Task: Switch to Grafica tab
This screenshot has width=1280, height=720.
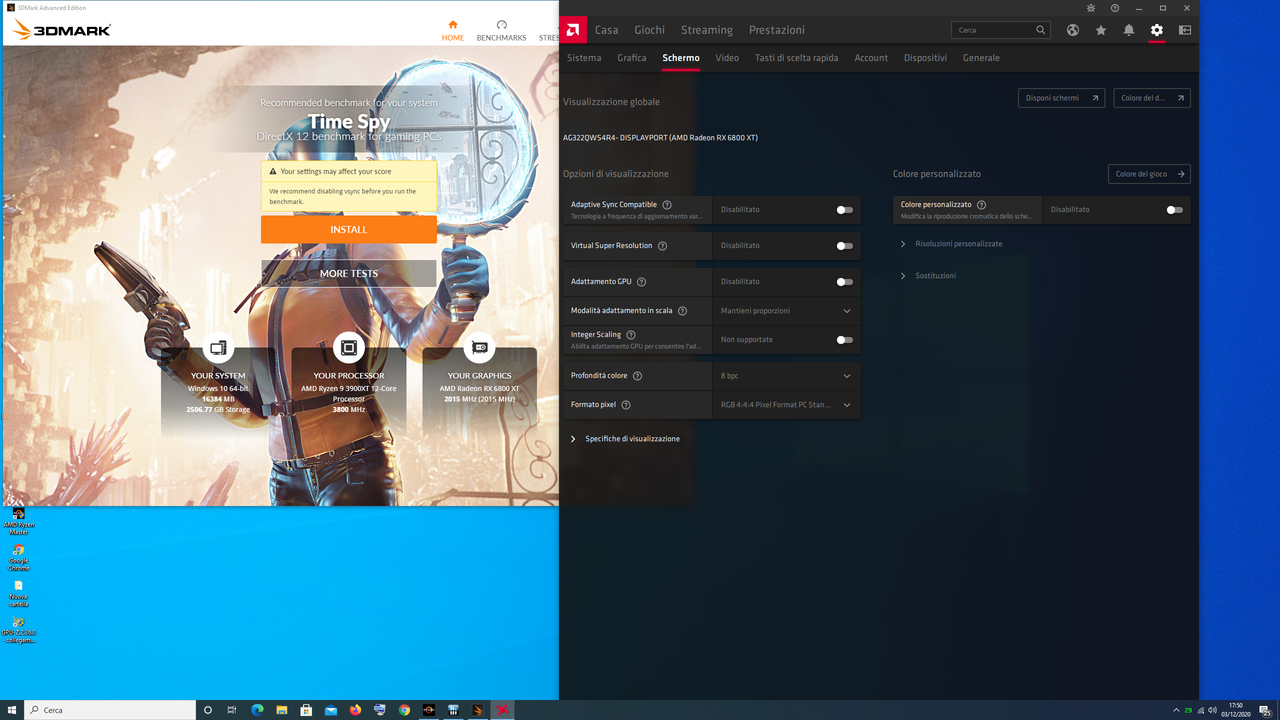Action: click(x=632, y=58)
